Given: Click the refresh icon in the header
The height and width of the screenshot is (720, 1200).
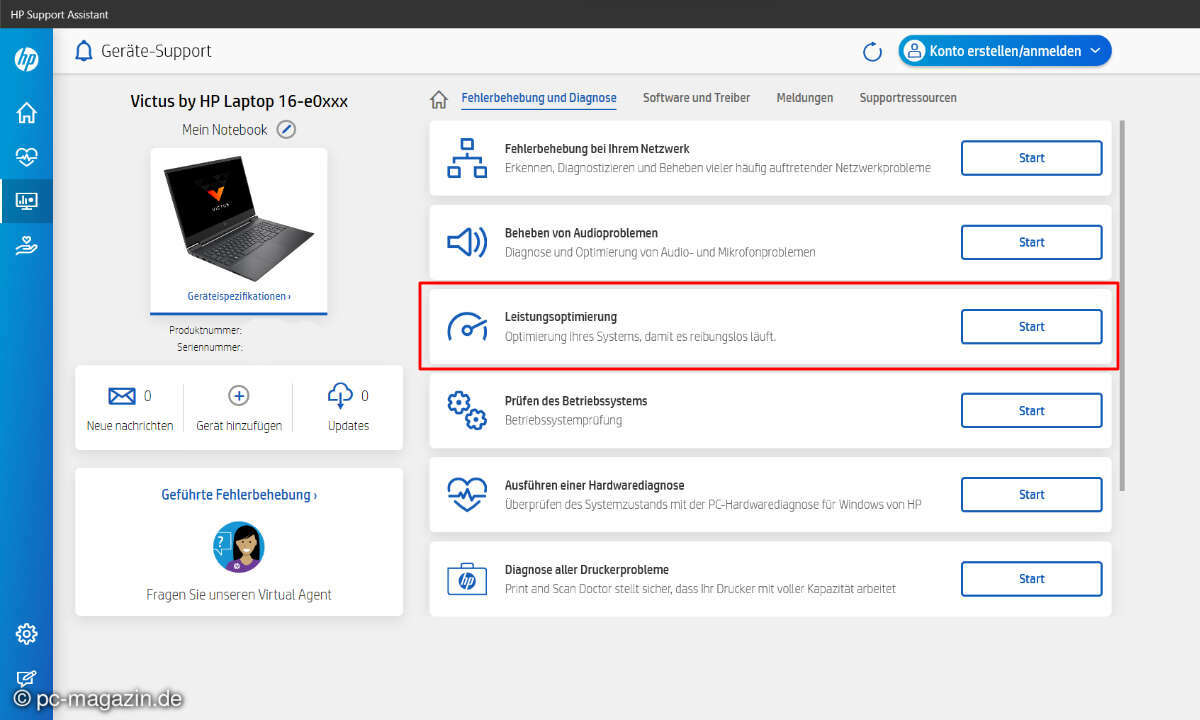Looking at the screenshot, I should point(872,52).
